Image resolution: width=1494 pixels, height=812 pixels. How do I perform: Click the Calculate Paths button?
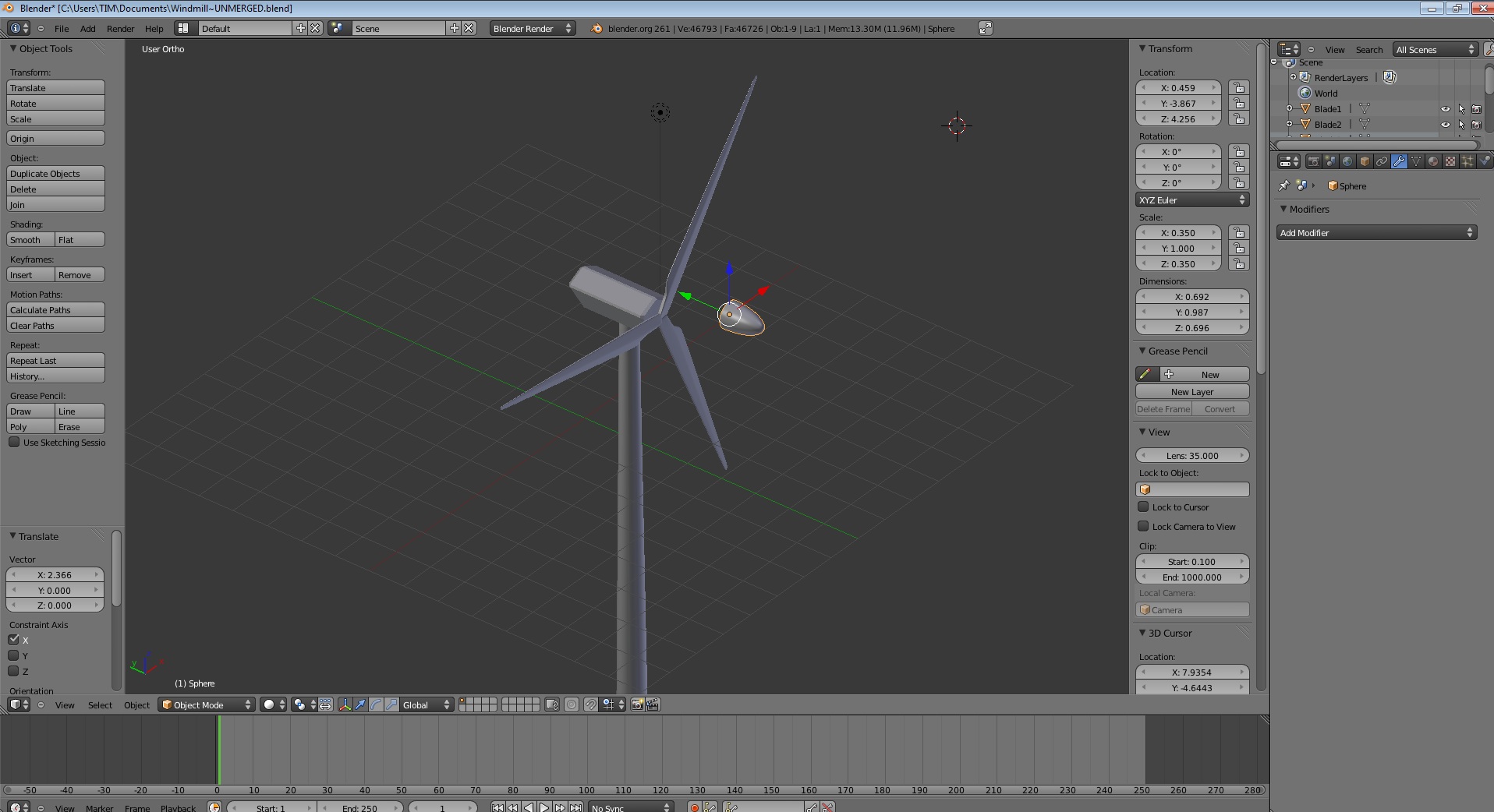click(x=55, y=309)
